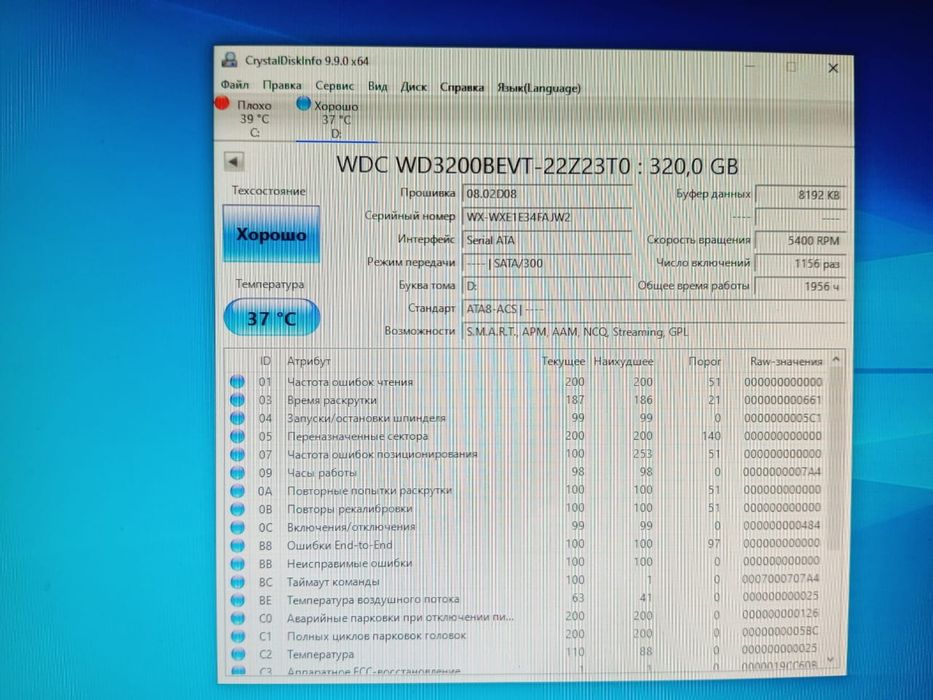Click the Serial ATA interface field
This screenshot has width=933, height=700.
[x=546, y=240]
